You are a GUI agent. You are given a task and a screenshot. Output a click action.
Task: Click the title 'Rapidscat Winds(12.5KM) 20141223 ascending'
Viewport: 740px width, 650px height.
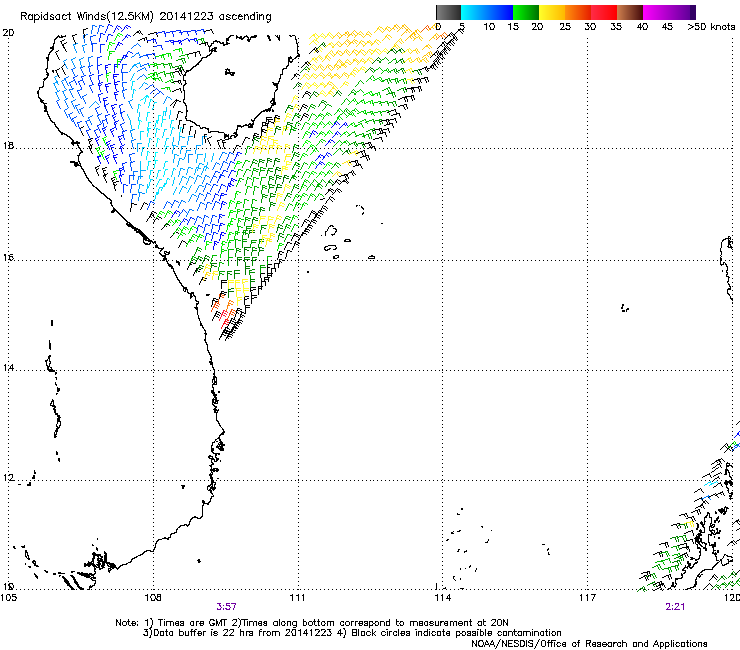point(146,17)
